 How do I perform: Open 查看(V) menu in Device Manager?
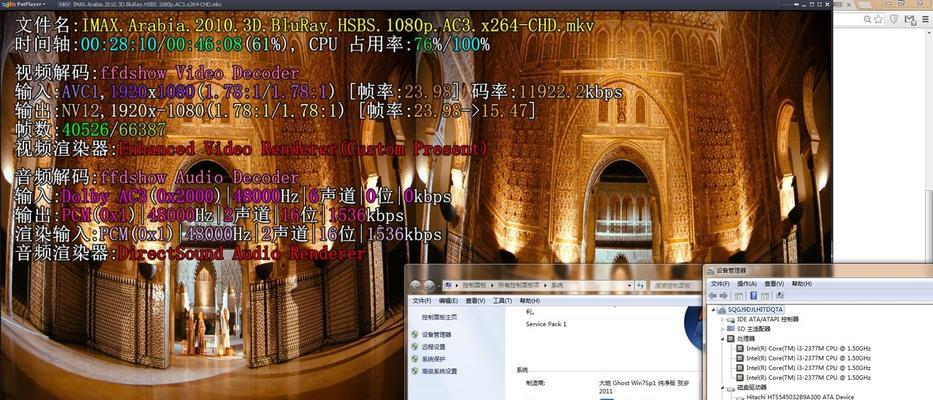774,284
